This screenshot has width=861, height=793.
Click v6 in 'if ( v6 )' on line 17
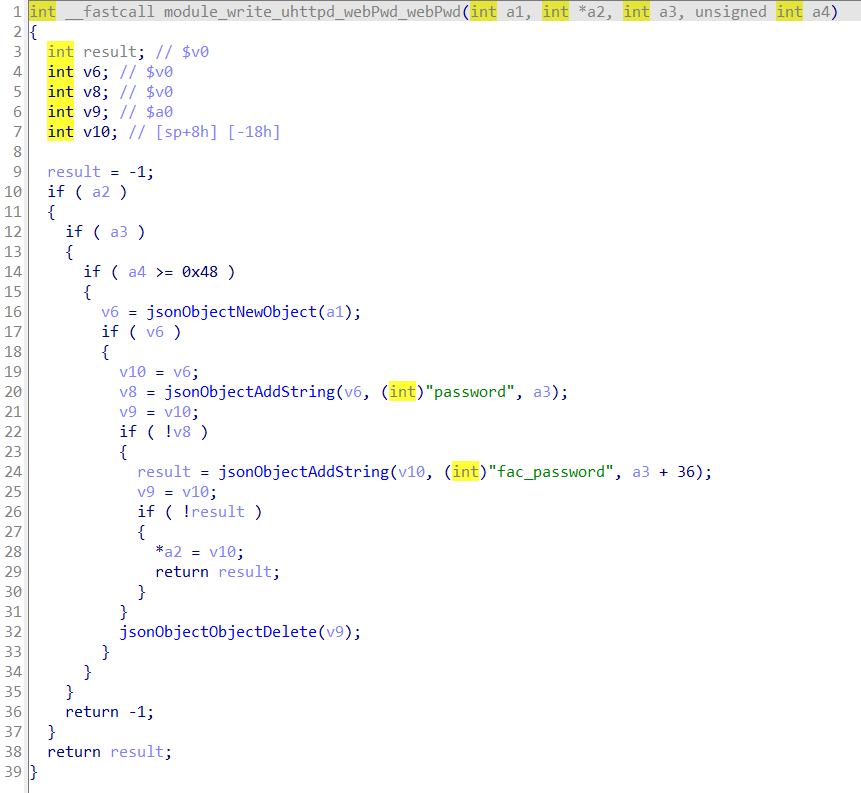(155, 332)
